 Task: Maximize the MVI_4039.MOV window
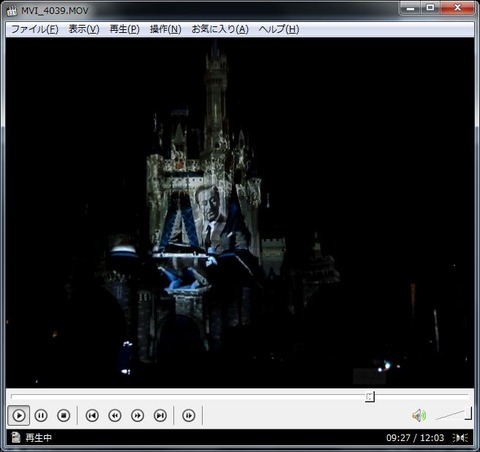430,8
